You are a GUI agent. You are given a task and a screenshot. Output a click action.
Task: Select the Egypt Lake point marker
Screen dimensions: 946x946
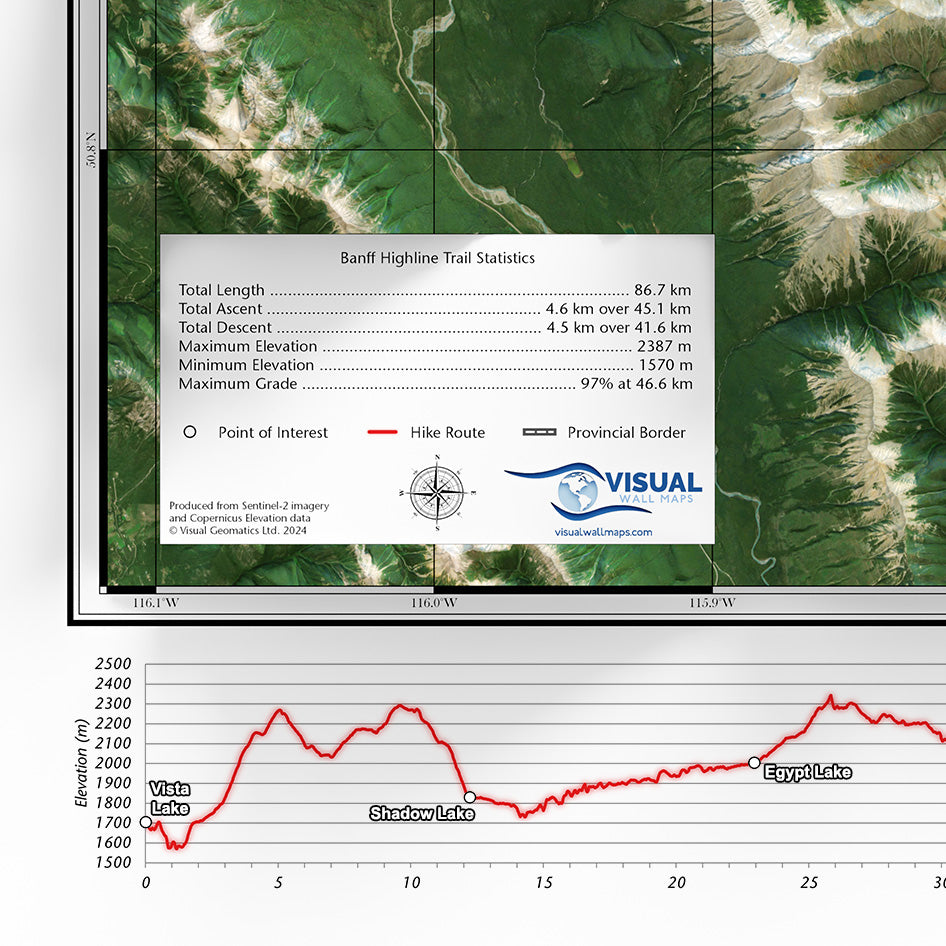(754, 763)
